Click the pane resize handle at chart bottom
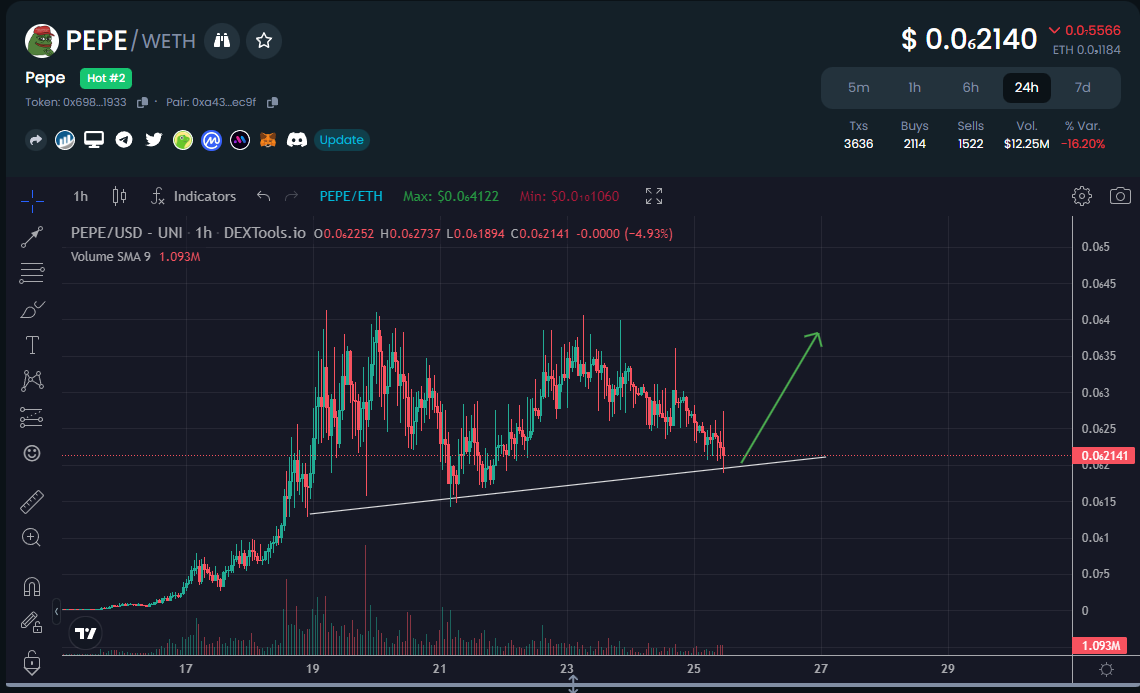 [x=573, y=684]
